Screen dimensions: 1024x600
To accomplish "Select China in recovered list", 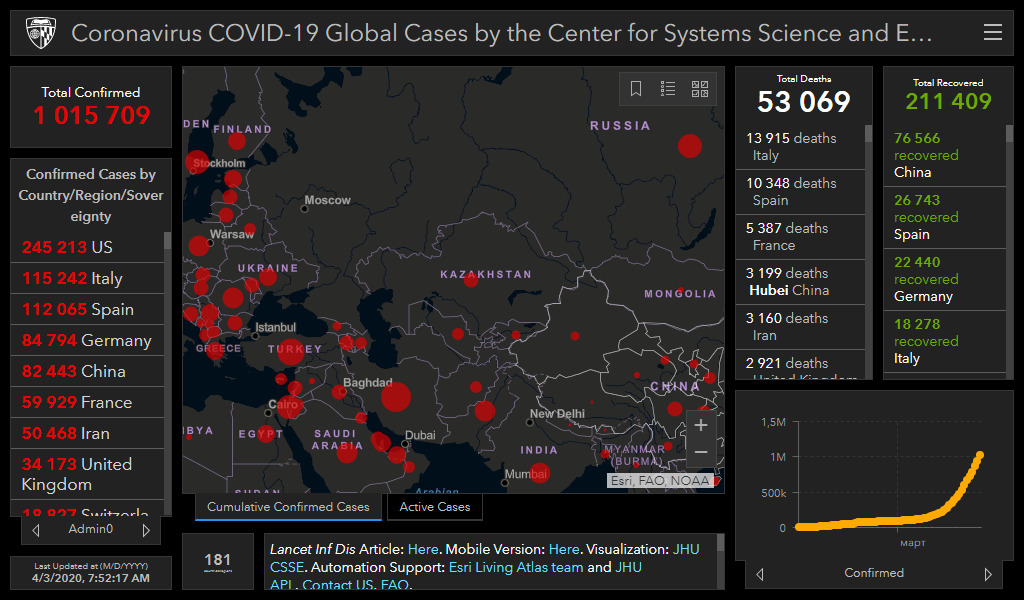I will tap(940, 155).
